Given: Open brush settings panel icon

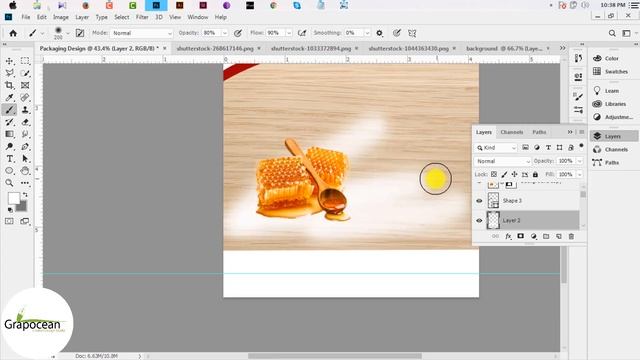Looking at the screenshot, I should 80,33.
